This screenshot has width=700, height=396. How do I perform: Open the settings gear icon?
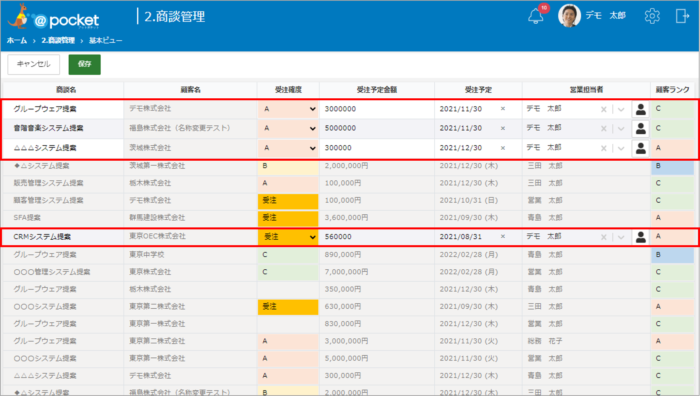(x=652, y=16)
